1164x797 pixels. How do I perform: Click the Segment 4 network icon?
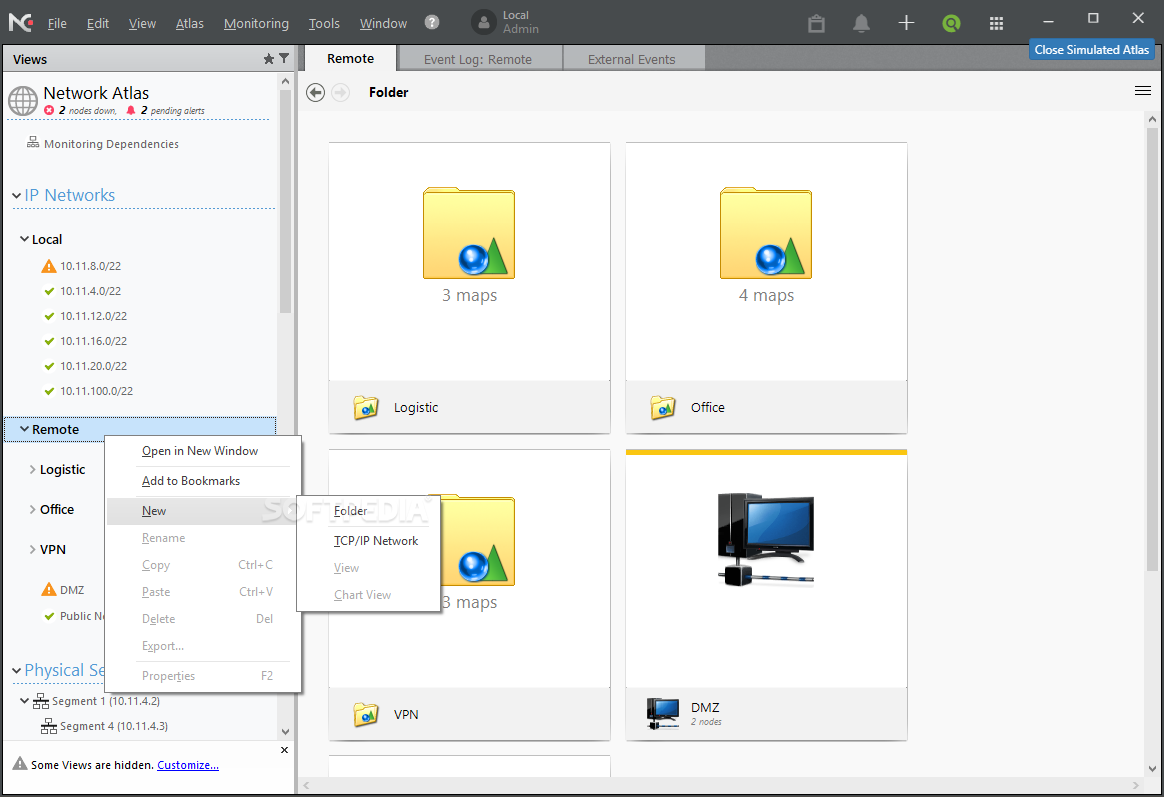pos(49,726)
